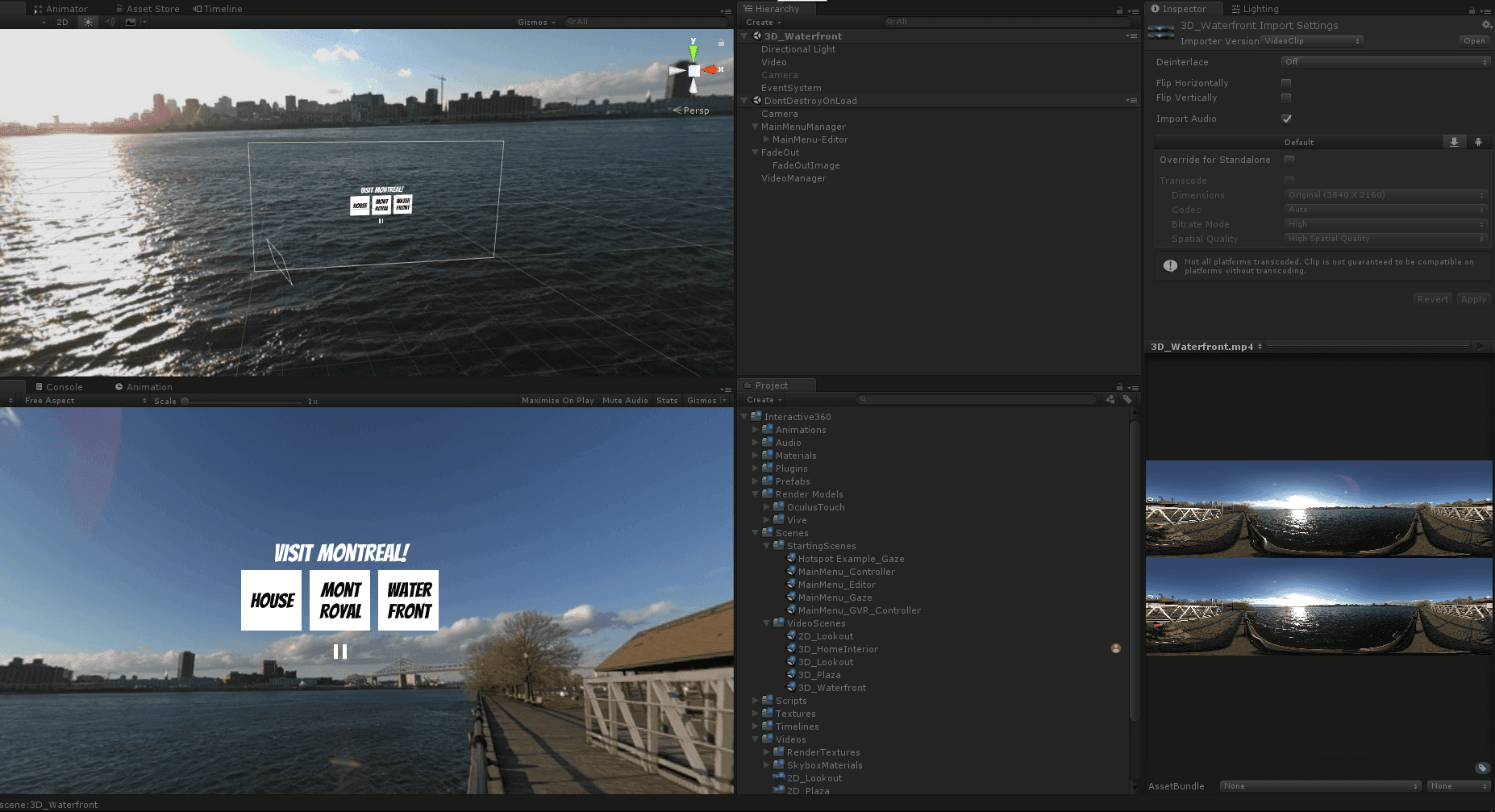The image size is (1495, 812).
Task: Open the Console tab
Action: click(x=60, y=386)
